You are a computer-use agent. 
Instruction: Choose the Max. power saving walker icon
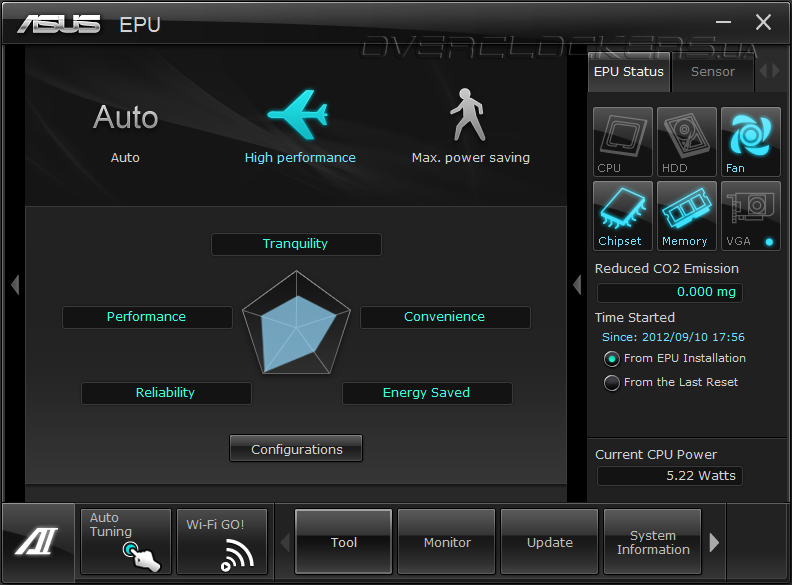click(468, 115)
